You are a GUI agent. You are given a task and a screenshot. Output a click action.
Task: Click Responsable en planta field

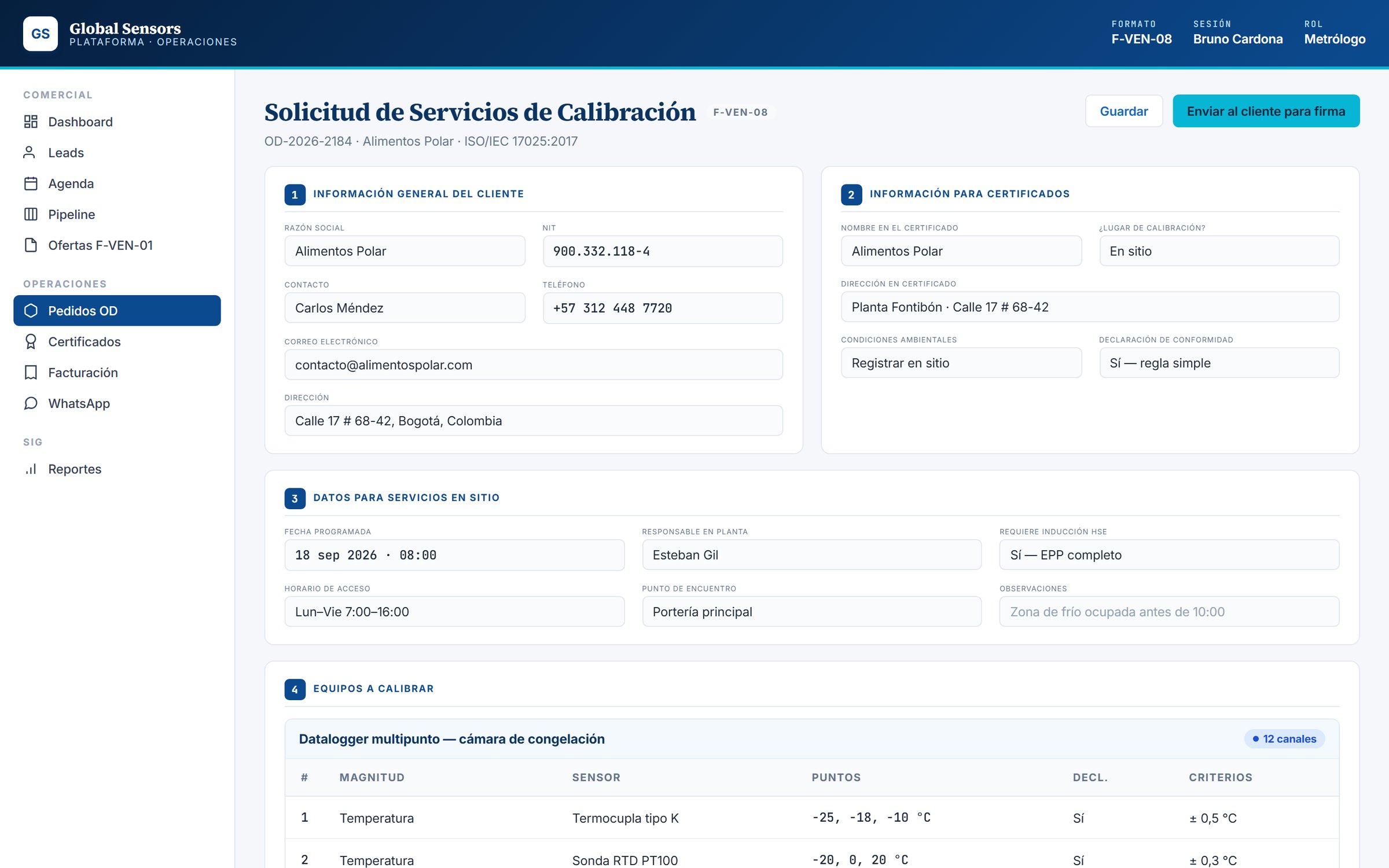coord(811,555)
